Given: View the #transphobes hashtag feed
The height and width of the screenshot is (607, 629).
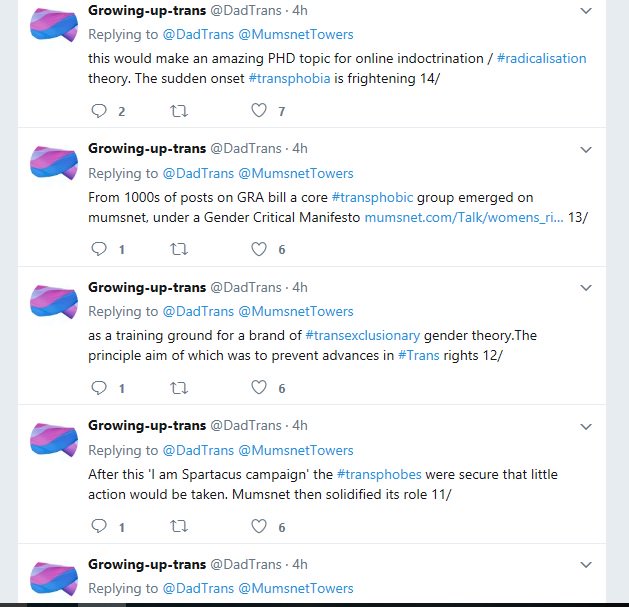Looking at the screenshot, I should [x=379, y=475].
